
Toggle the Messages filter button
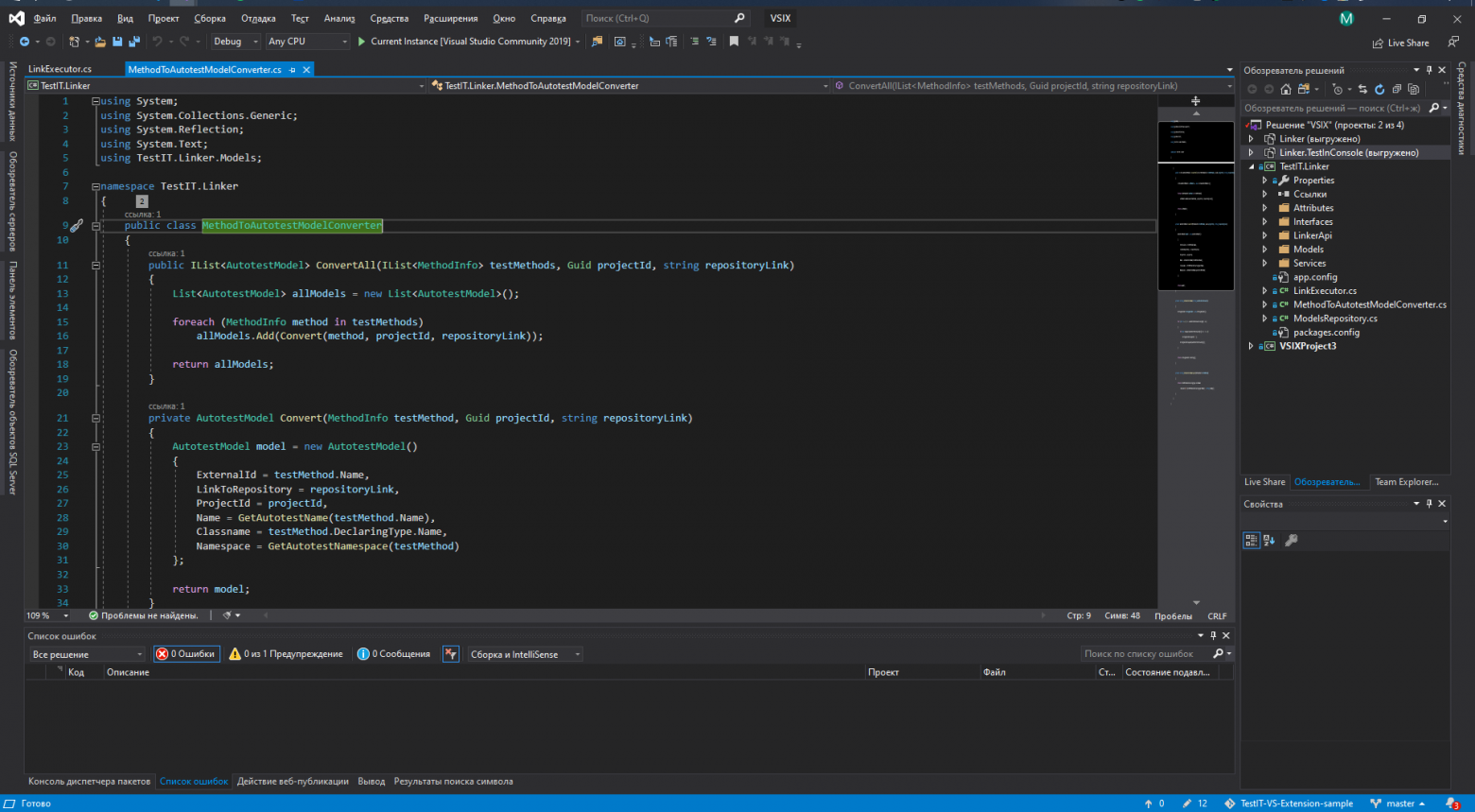(394, 654)
